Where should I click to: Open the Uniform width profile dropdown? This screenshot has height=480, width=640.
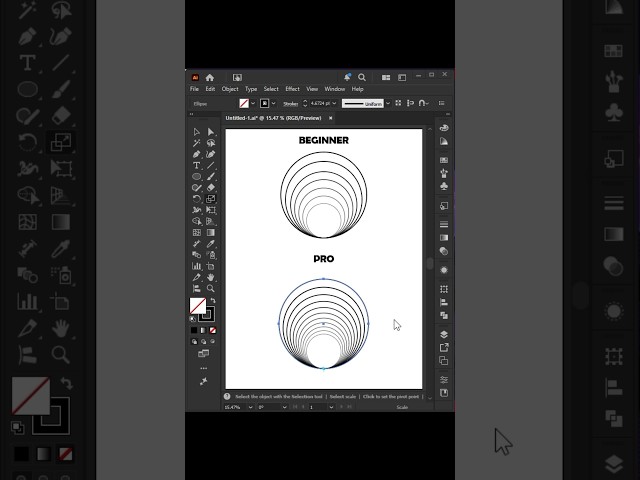point(388,104)
